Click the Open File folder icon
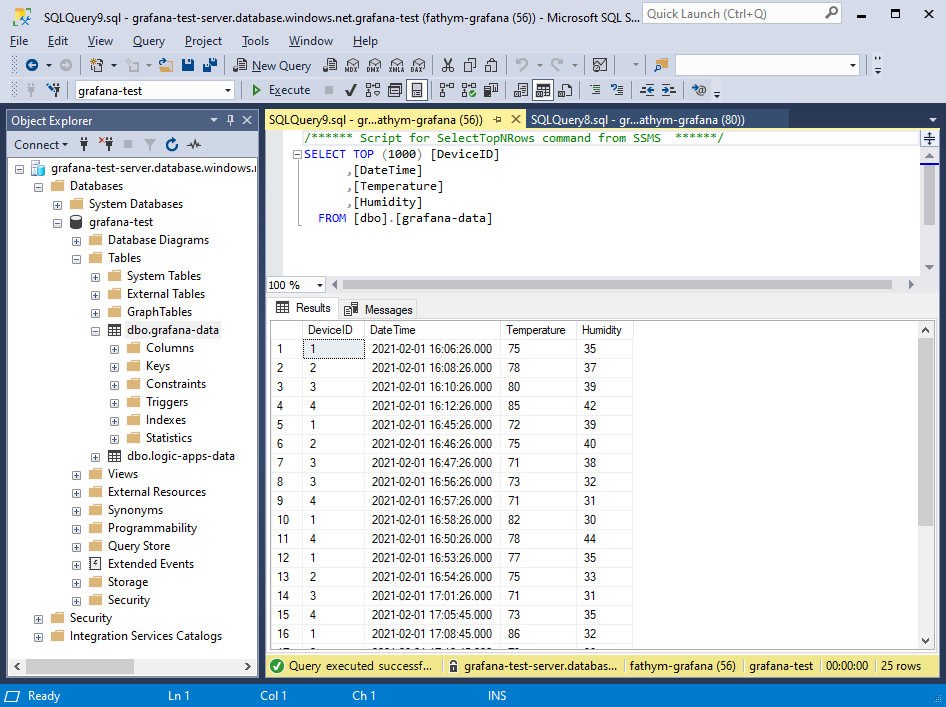Viewport: 946px width, 707px height. point(166,65)
